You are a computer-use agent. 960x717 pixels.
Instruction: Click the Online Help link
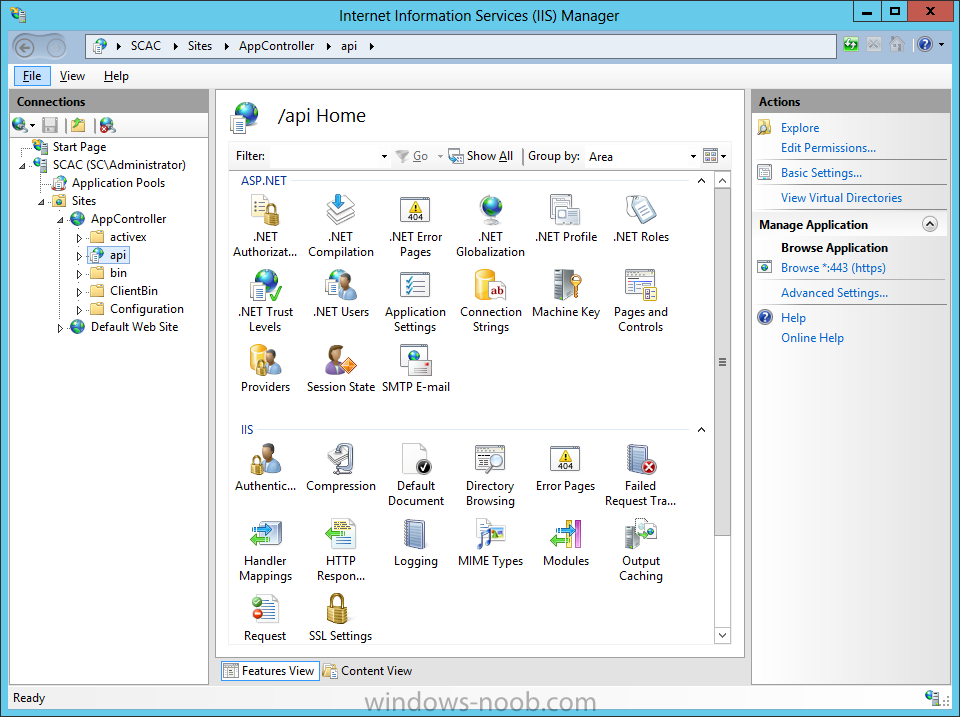pos(812,338)
